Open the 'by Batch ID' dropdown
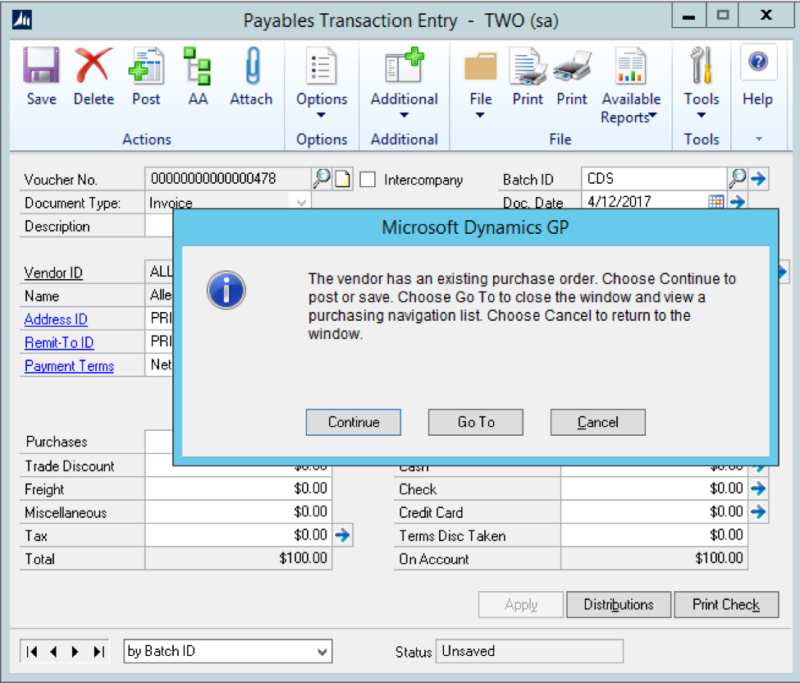Screen dimensions: 800x683 [320, 651]
